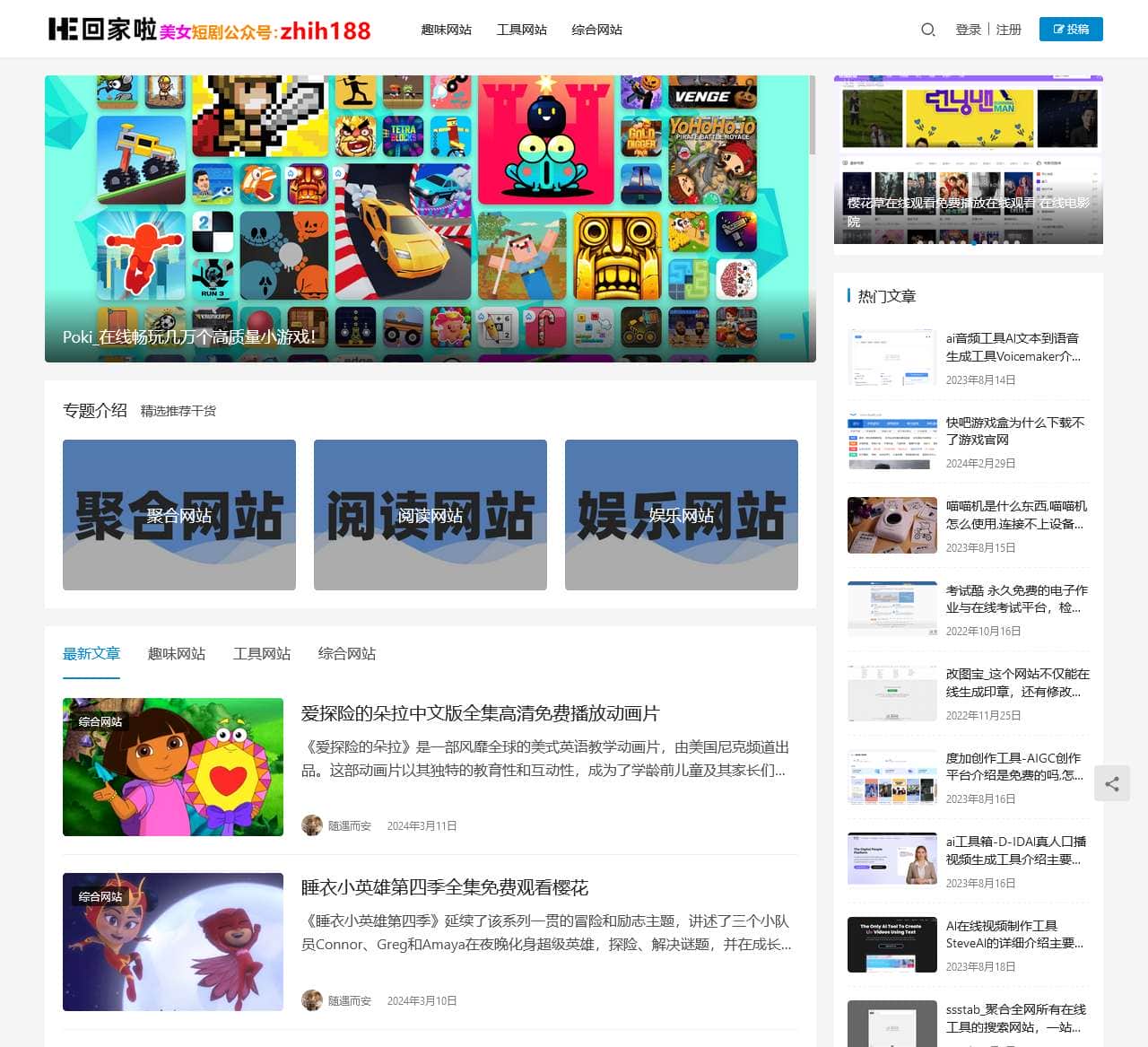Image resolution: width=1148 pixels, height=1047 pixels.
Task: Open 爱探险的朵拉中文版 article title
Action: pos(480,713)
